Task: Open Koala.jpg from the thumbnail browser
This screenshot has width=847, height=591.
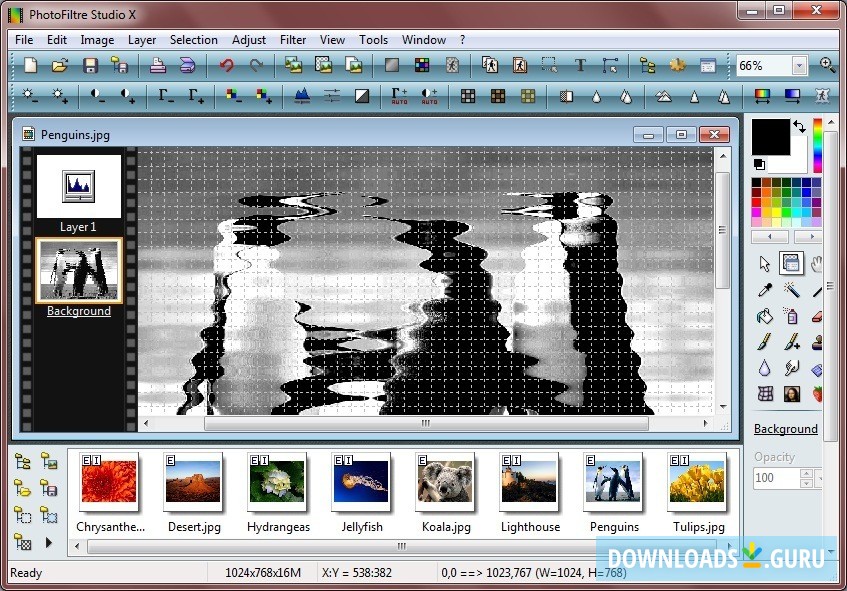Action: pyautogui.click(x=446, y=480)
